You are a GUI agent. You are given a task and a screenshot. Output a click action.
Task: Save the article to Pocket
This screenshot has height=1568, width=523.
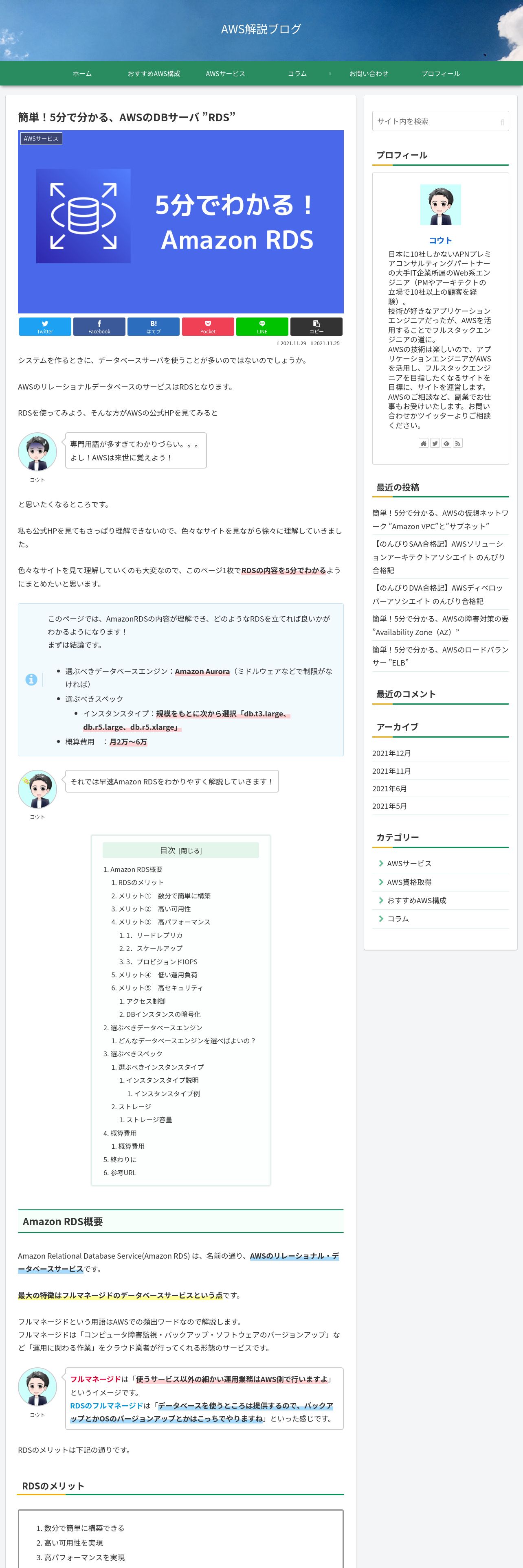[208, 326]
